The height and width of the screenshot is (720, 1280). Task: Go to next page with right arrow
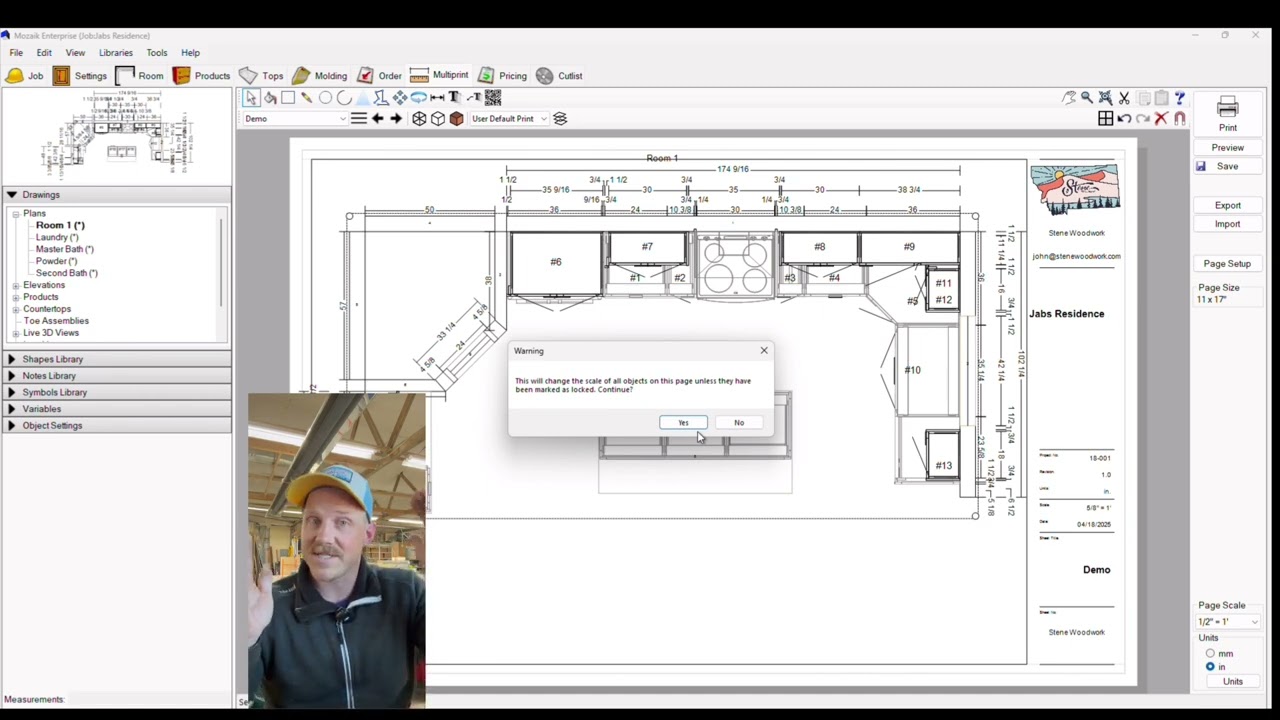[396, 118]
